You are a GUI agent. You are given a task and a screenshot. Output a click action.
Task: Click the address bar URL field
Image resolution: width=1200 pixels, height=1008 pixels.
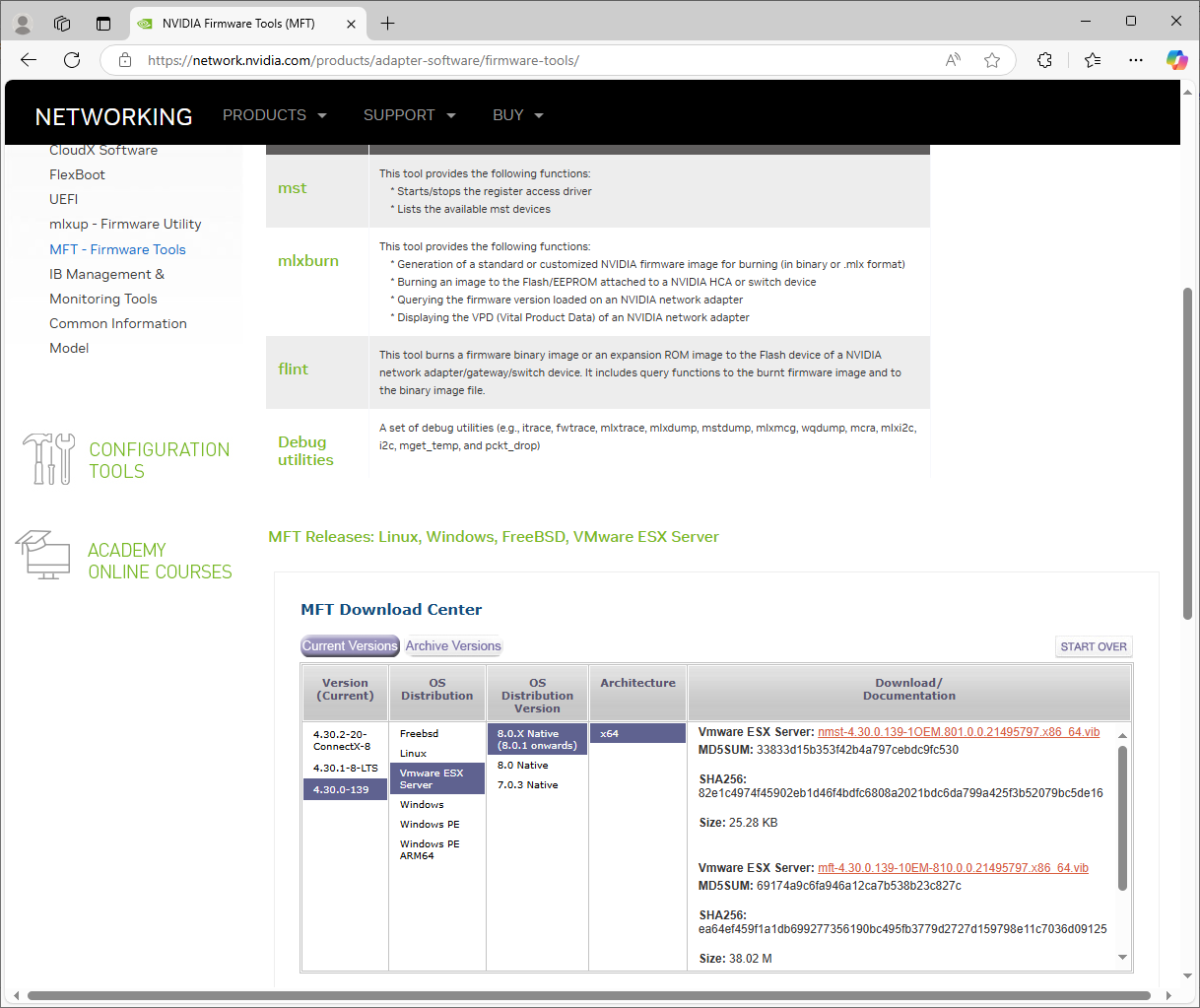532,60
